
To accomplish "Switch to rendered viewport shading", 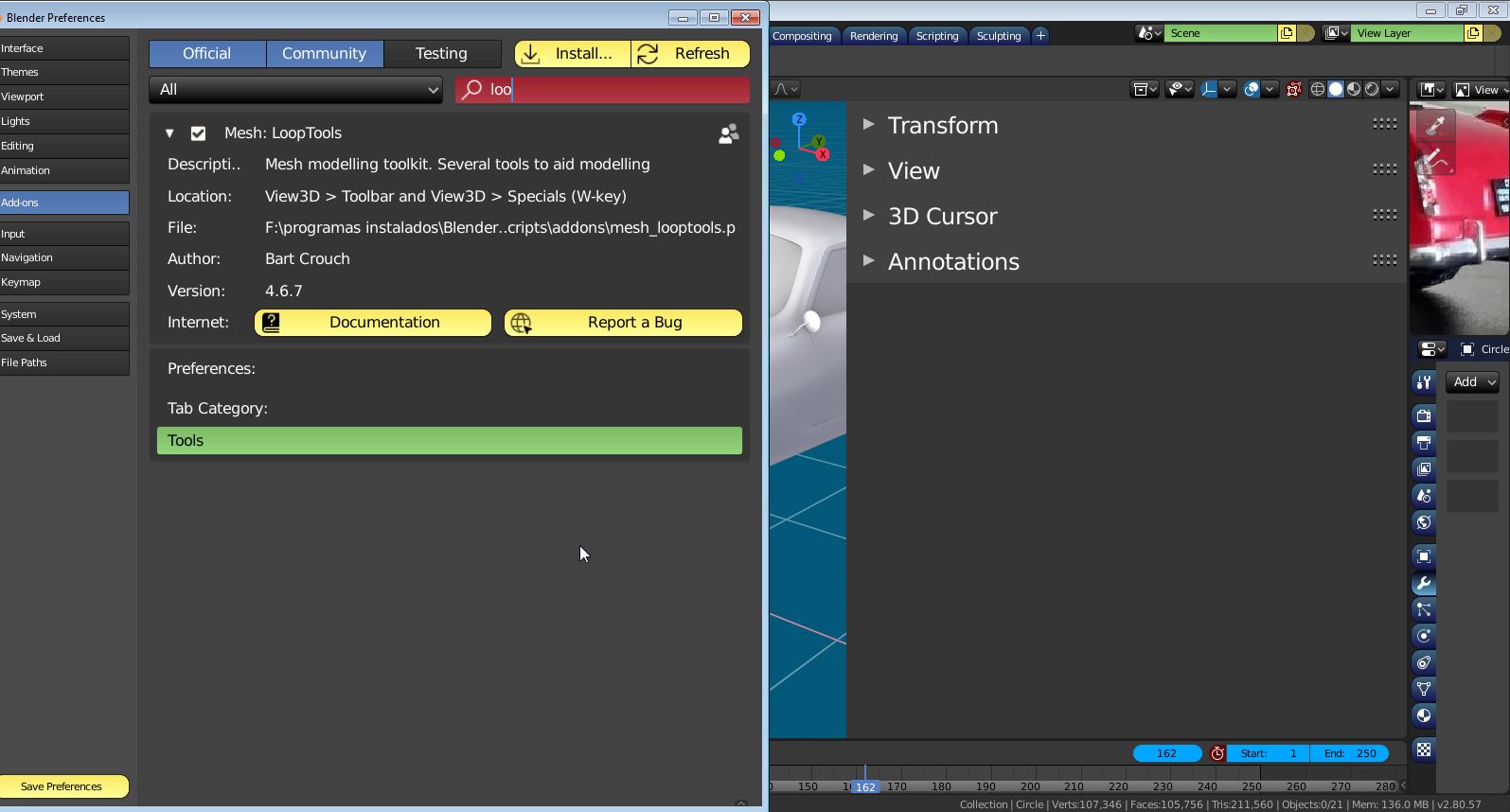I will click(1372, 89).
